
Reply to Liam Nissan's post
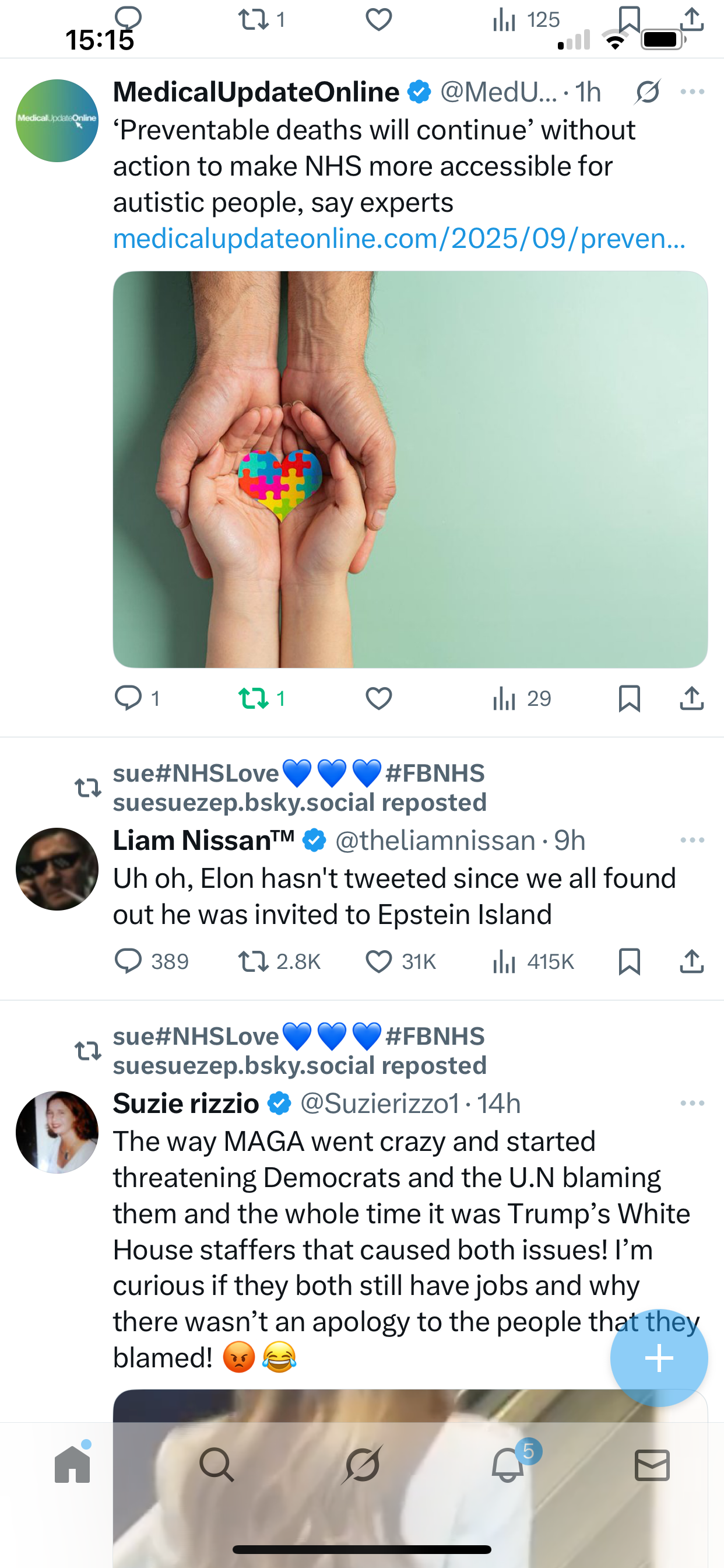tap(128, 962)
